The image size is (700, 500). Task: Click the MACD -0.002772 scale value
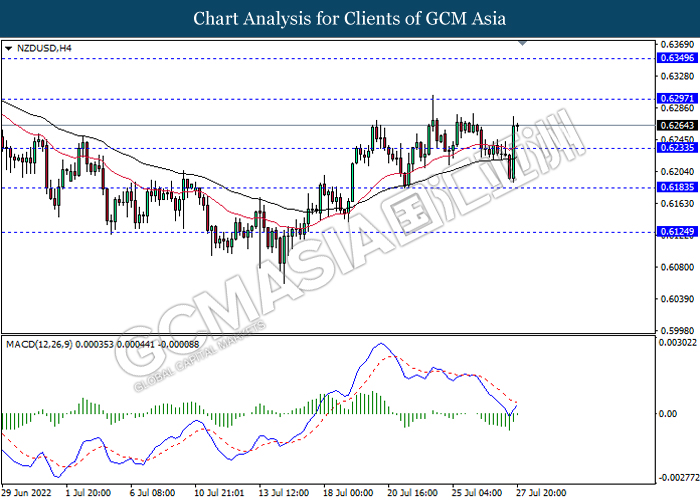(679, 478)
